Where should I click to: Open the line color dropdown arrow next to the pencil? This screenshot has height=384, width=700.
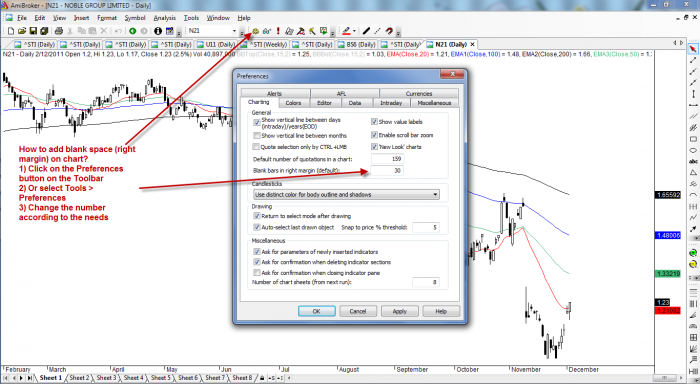pyautogui.click(x=354, y=31)
